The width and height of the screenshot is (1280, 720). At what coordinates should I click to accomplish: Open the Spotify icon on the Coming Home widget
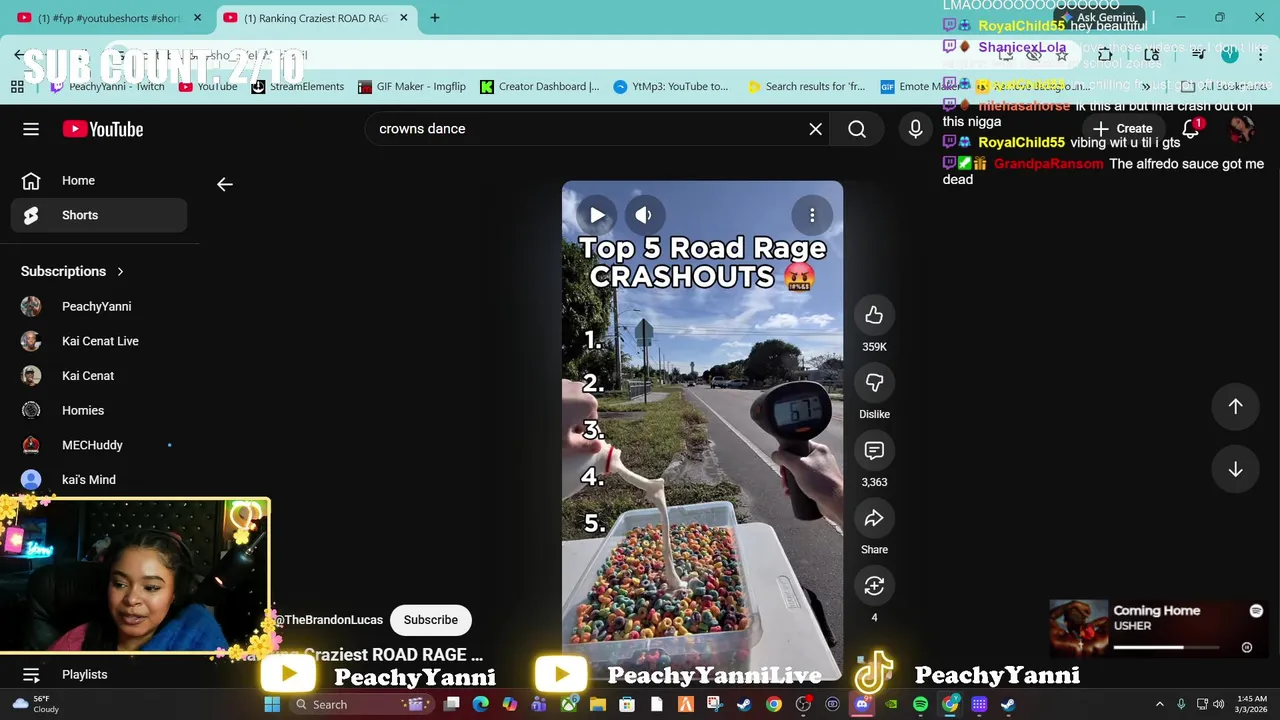click(x=1256, y=611)
